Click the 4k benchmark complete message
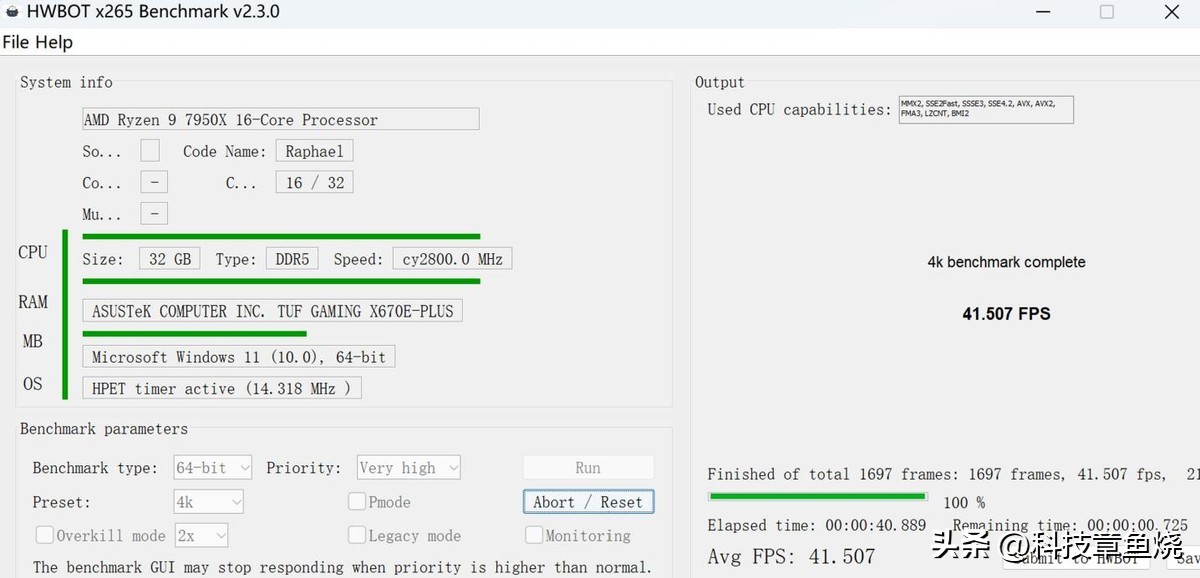The image size is (1200, 578). click(1006, 262)
